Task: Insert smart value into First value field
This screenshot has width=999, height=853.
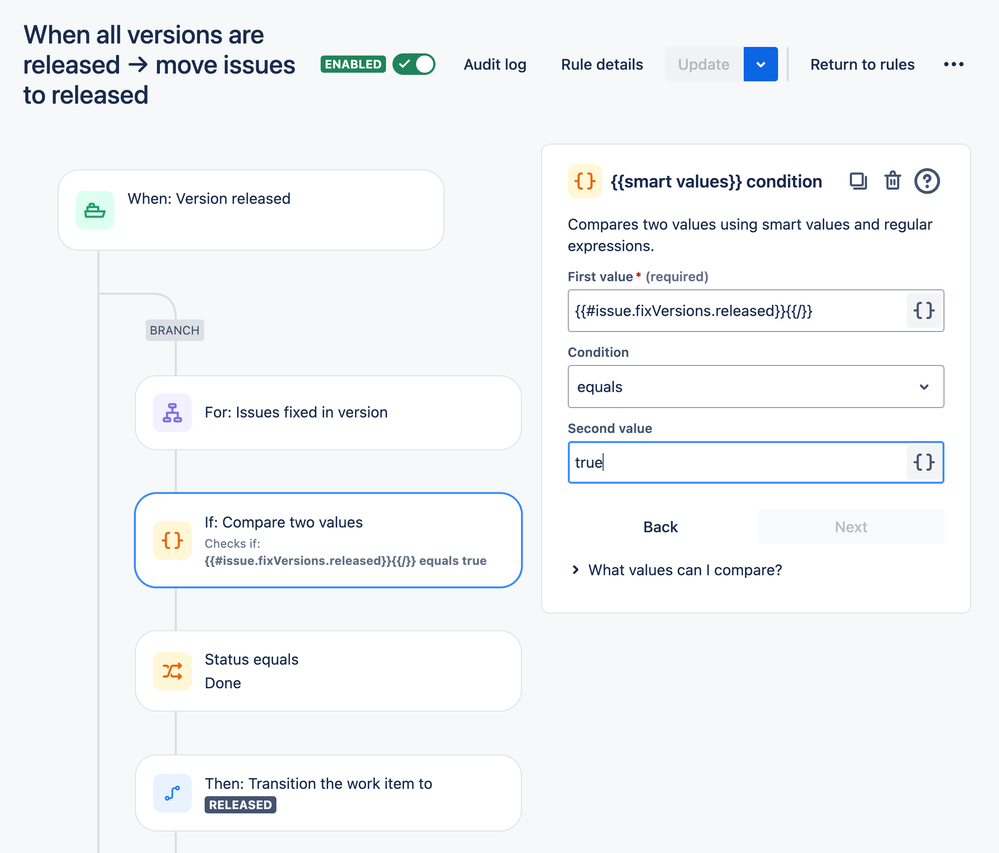Action: point(924,311)
